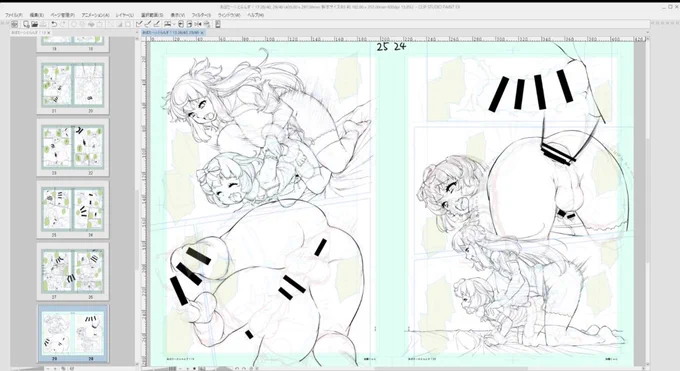Click the Fill icon in the toolbar
This screenshot has height=371, width=680.
tap(91, 24)
